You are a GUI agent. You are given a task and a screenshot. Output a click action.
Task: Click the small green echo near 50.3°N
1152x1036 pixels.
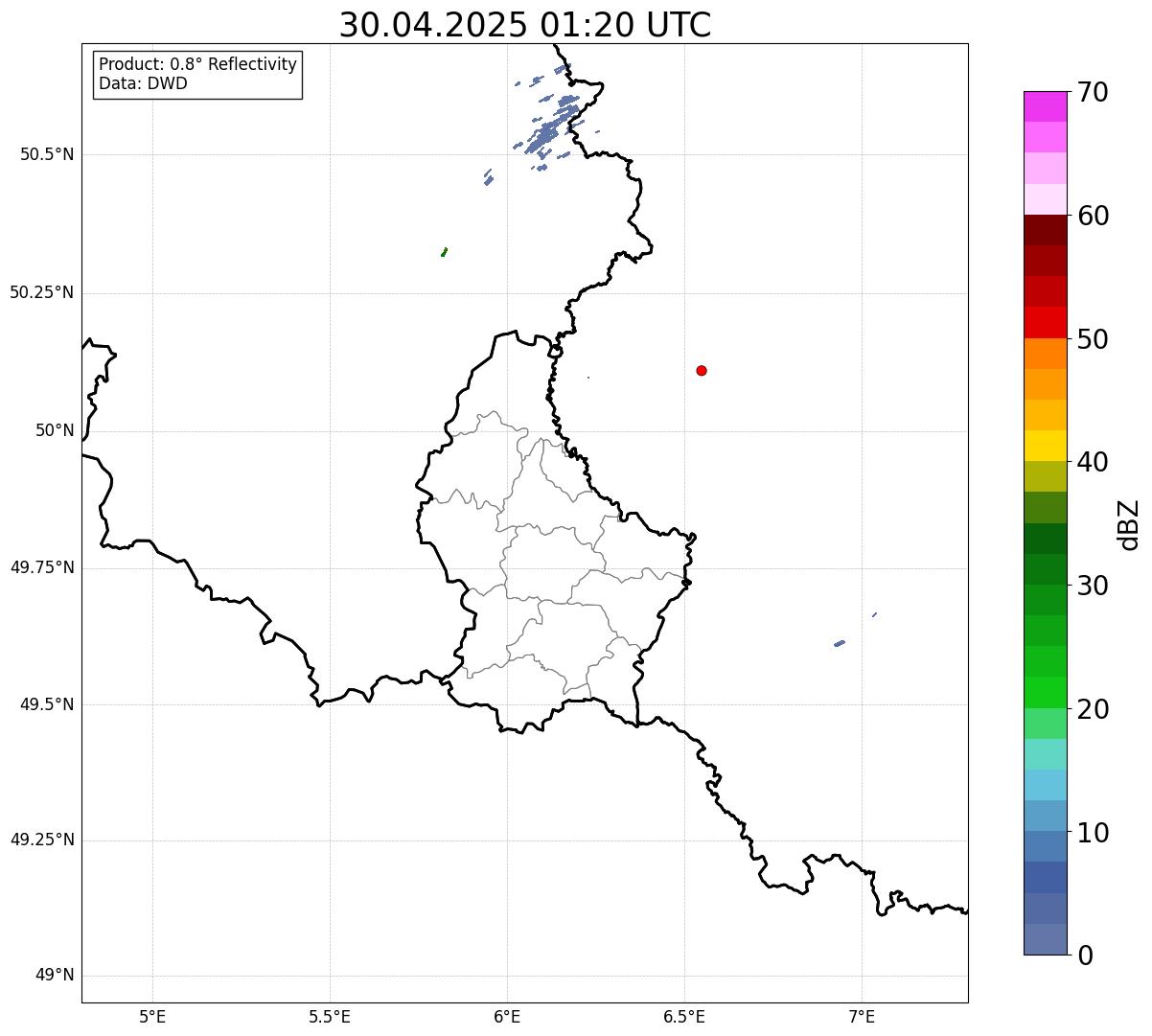[x=444, y=252]
